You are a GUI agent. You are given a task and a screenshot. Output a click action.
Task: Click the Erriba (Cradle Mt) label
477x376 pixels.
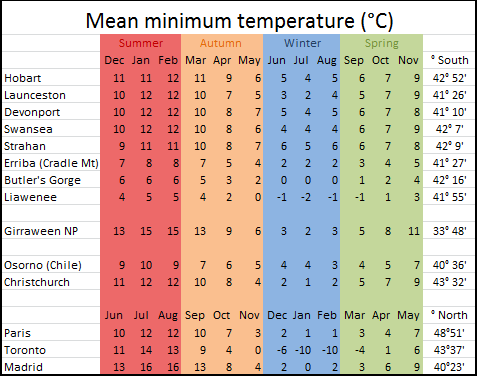[51, 163]
